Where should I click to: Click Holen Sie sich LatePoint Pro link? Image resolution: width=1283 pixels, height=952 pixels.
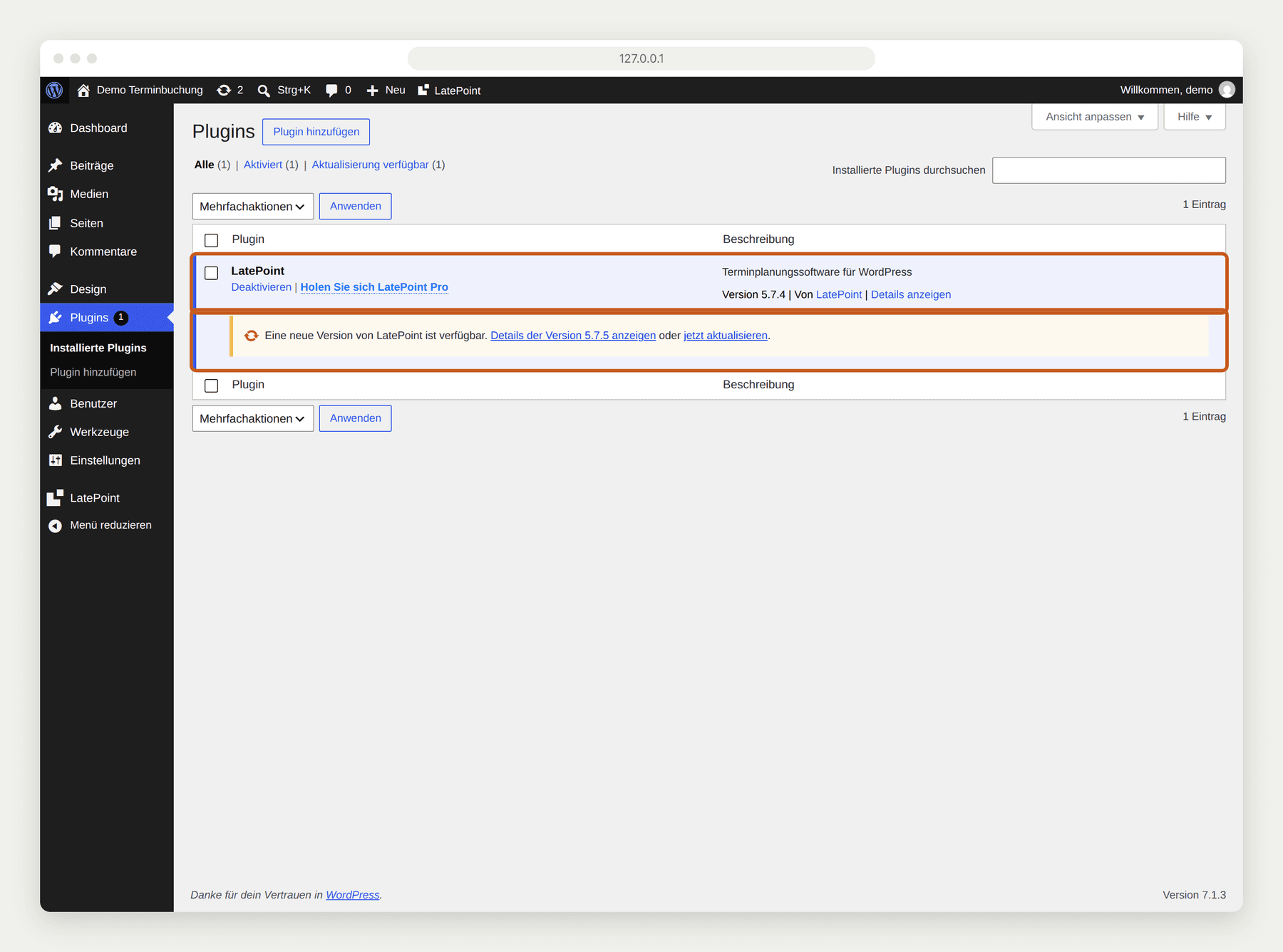[374, 287]
